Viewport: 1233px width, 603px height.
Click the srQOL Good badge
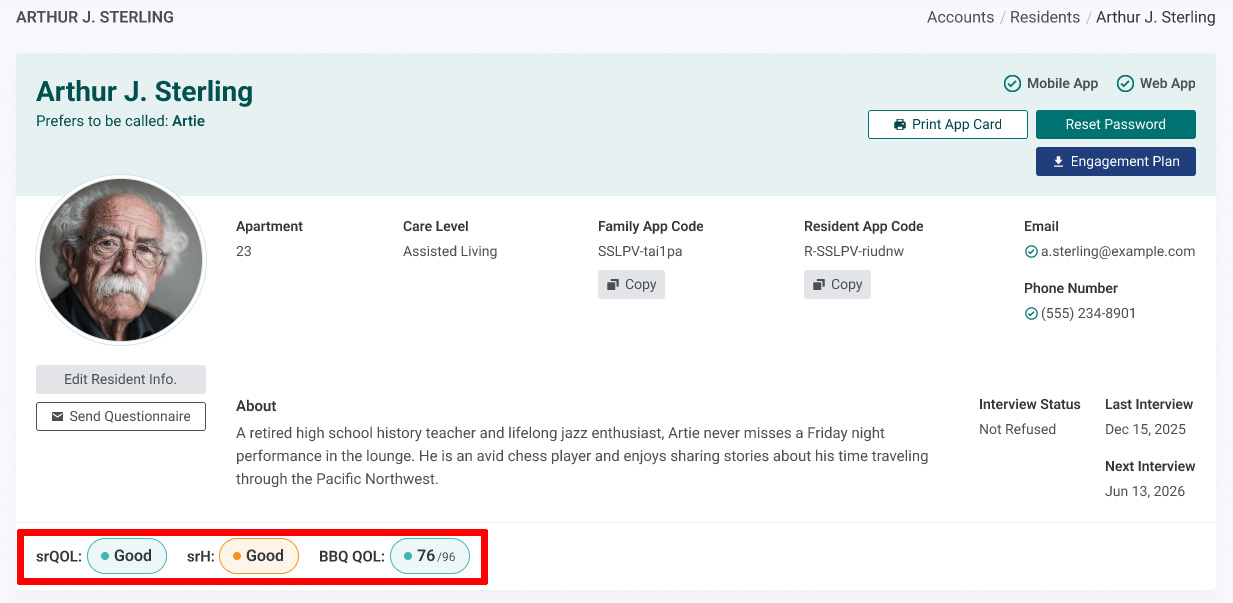click(127, 556)
